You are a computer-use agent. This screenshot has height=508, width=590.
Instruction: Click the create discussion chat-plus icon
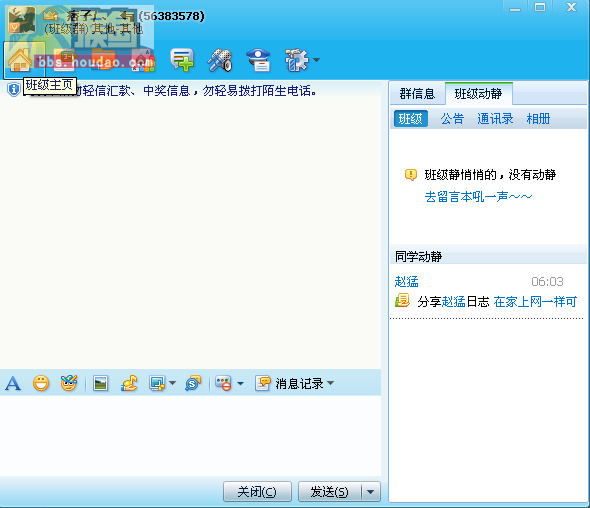(x=182, y=60)
